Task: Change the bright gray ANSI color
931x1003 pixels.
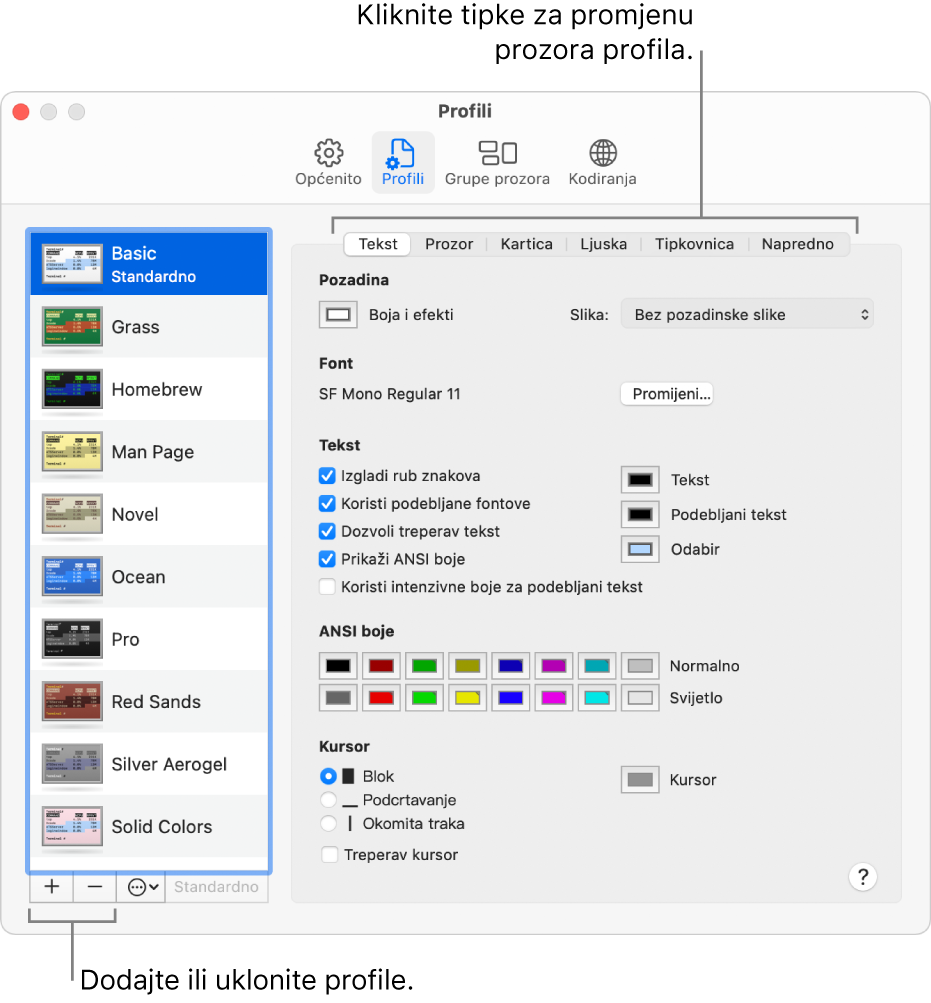Action: pos(338,698)
